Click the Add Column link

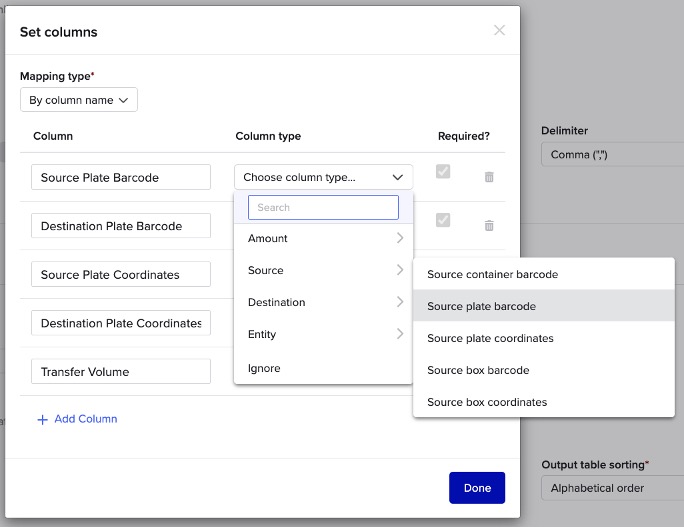85,419
